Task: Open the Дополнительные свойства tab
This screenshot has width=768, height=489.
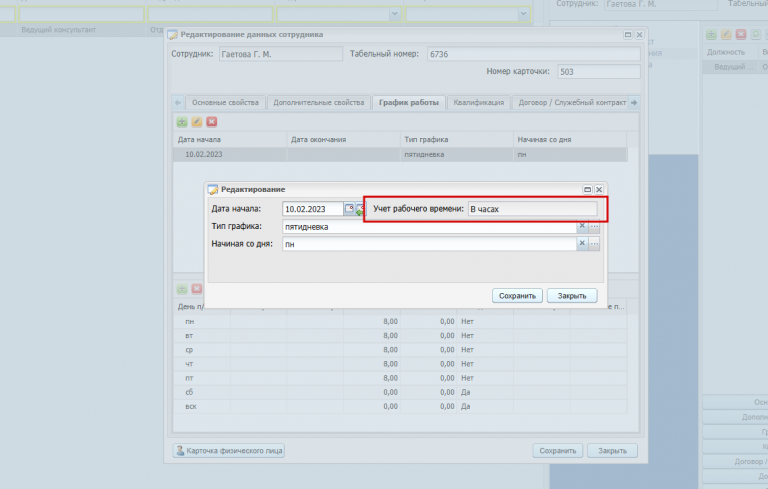Action: [x=319, y=102]
